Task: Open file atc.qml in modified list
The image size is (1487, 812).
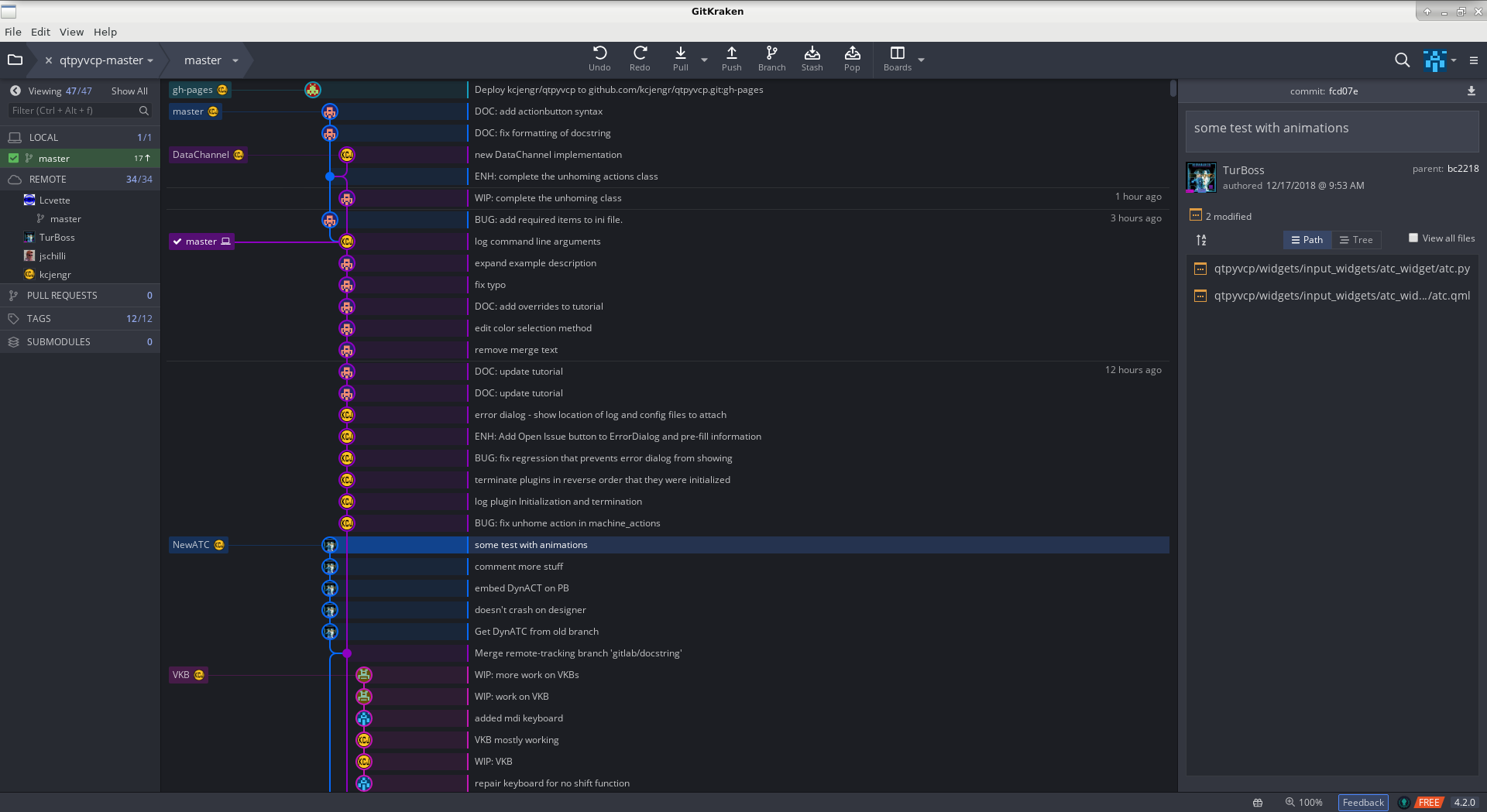Action: [x=1341, y=296]
